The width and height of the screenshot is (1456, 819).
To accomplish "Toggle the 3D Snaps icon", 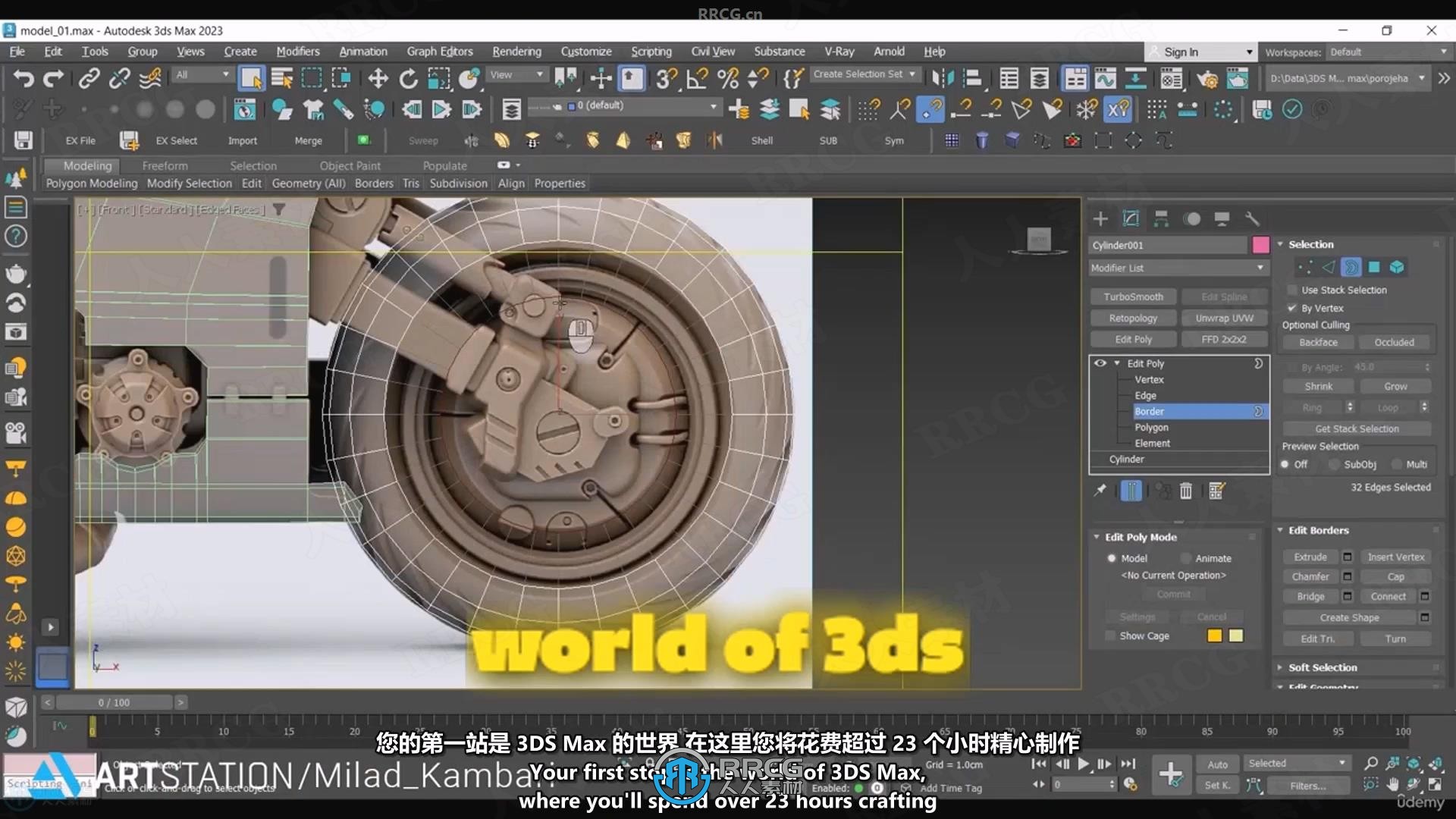I will pos(667,78).
